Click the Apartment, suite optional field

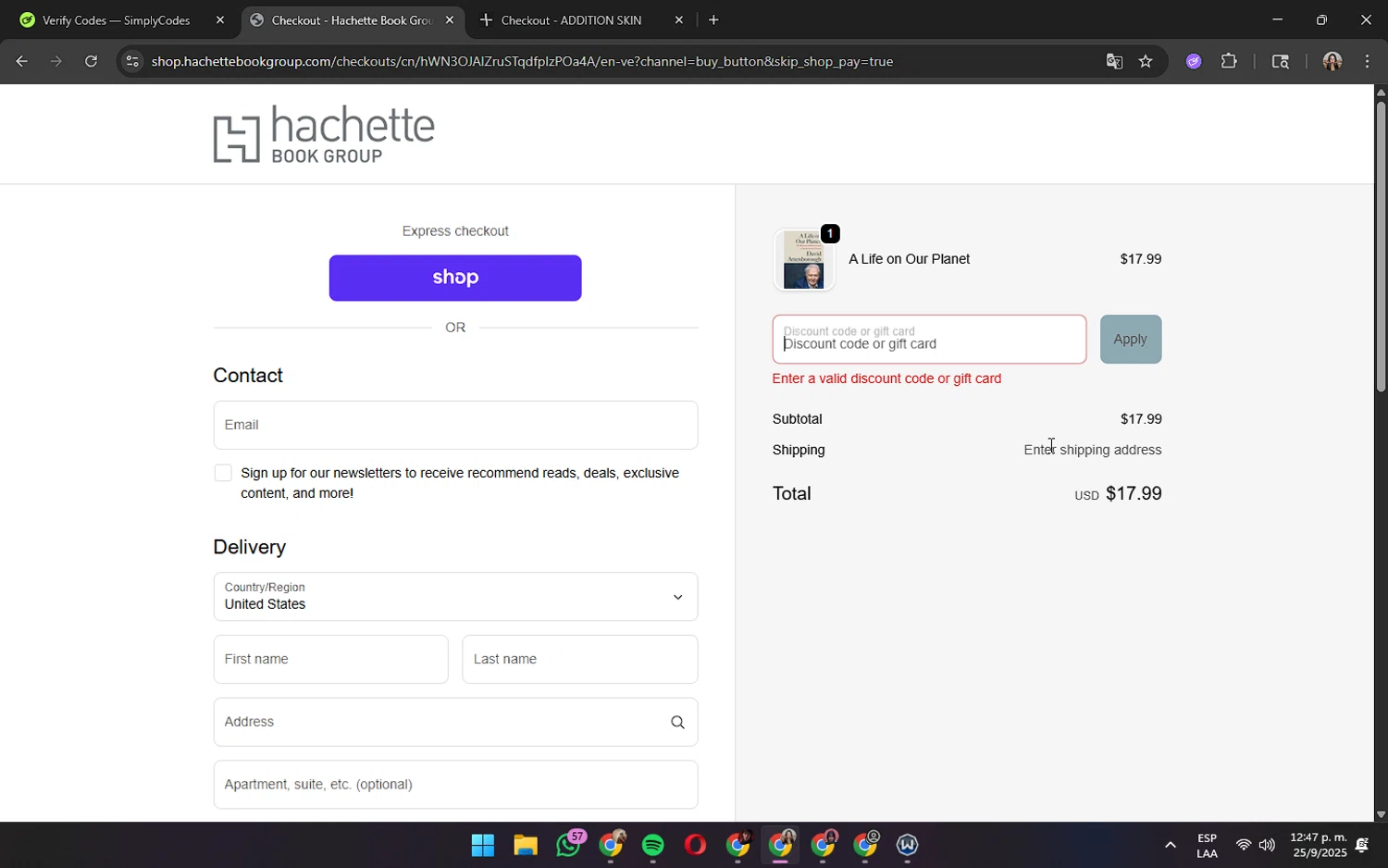(455, 785)
